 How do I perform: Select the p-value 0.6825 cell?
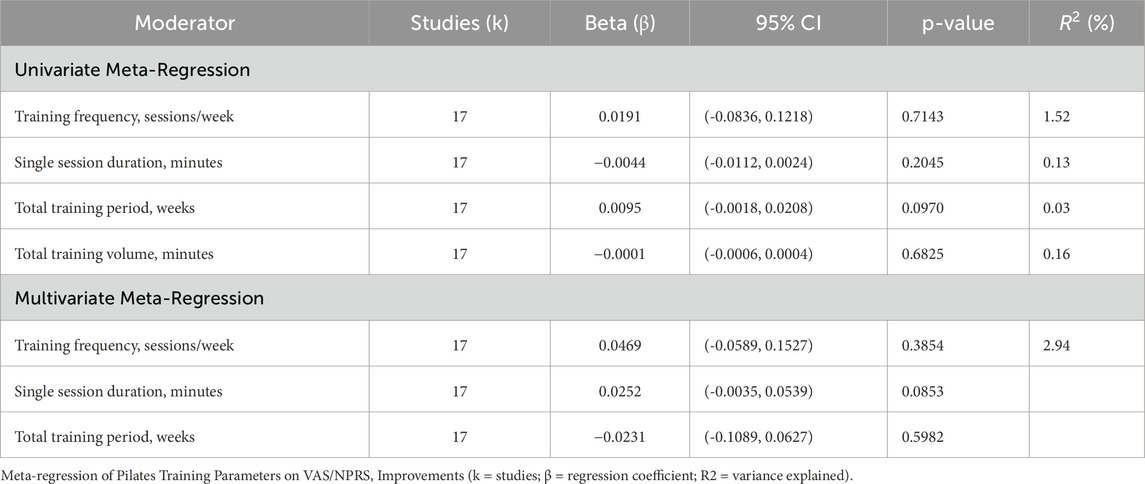[x=925, y=254]
